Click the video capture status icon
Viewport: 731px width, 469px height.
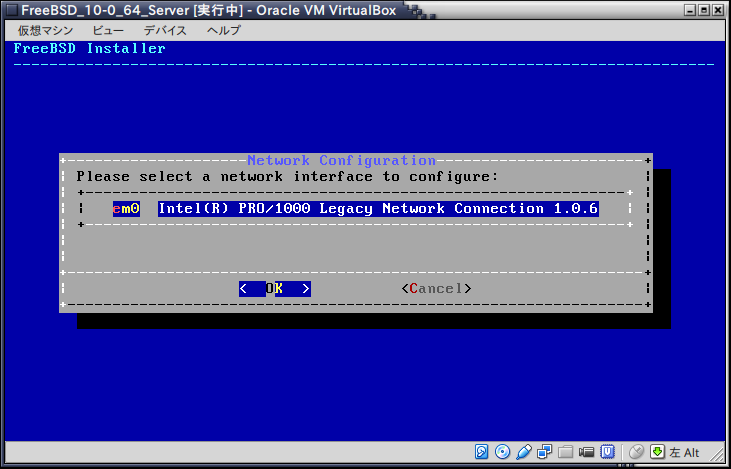pos(587,452)
